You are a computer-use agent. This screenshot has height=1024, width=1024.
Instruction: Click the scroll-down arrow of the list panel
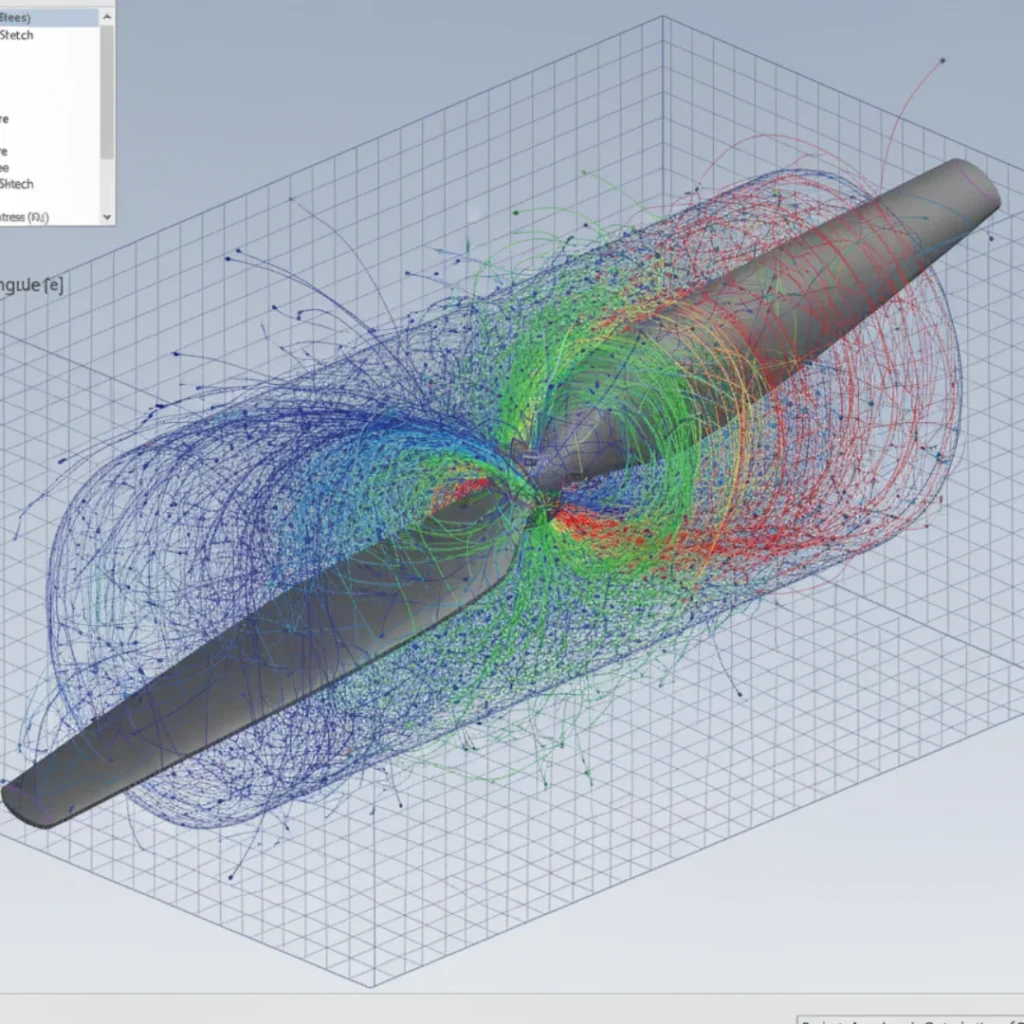point(106,216)
